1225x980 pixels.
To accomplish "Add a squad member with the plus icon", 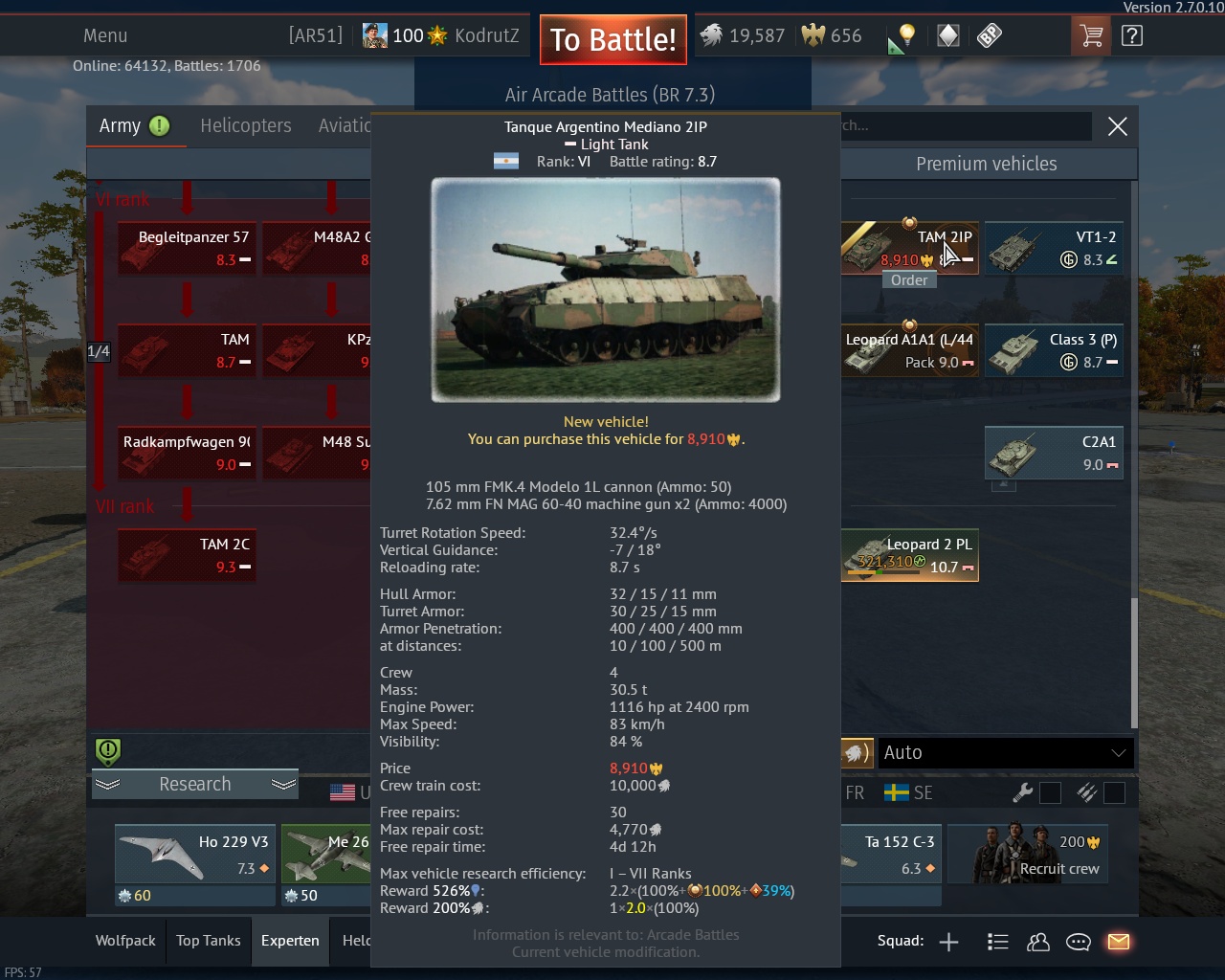I will 948,942.
